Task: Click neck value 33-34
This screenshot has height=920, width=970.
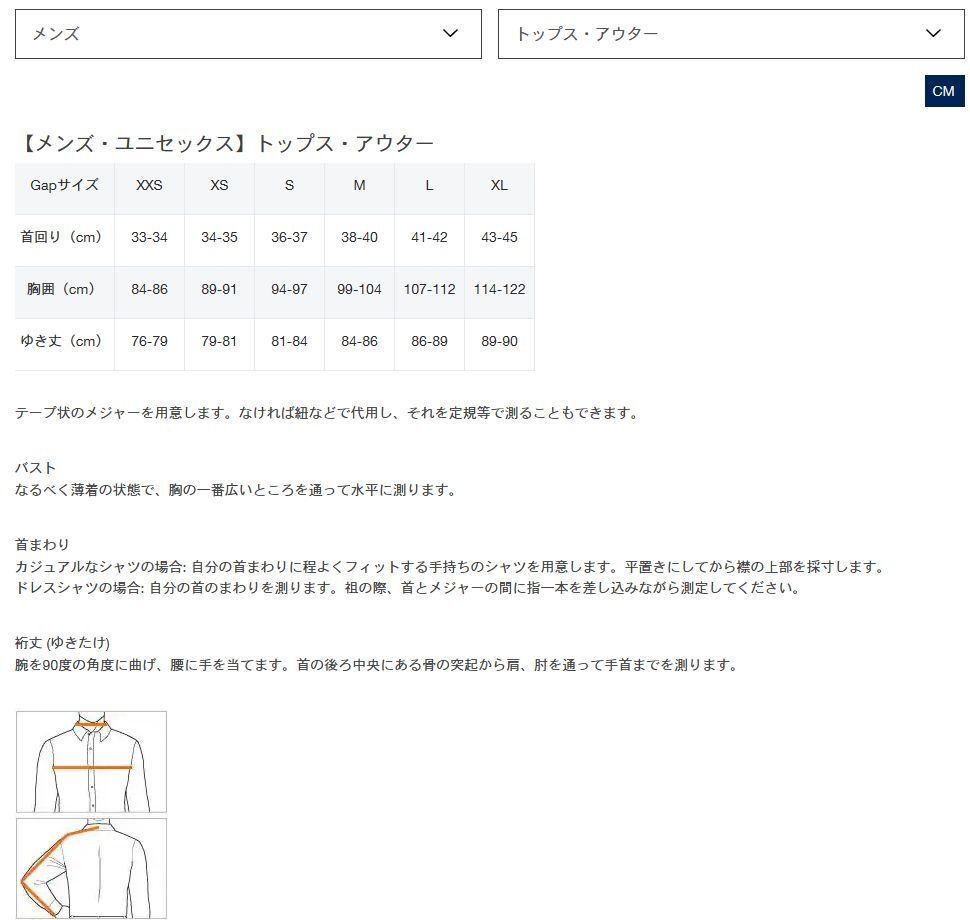Action: [x=149, y=237]
